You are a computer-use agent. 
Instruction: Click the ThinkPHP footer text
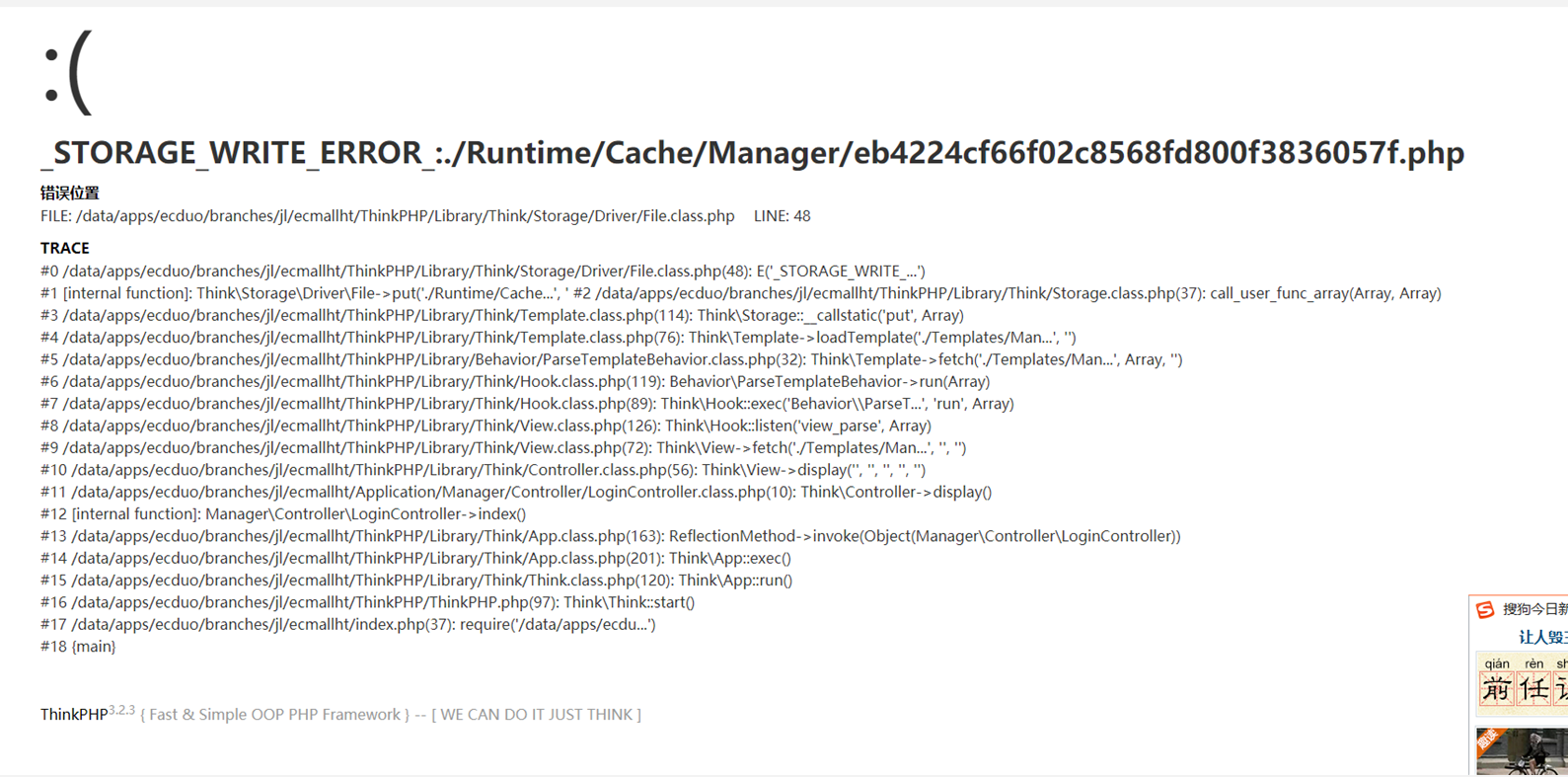(74, 715)
